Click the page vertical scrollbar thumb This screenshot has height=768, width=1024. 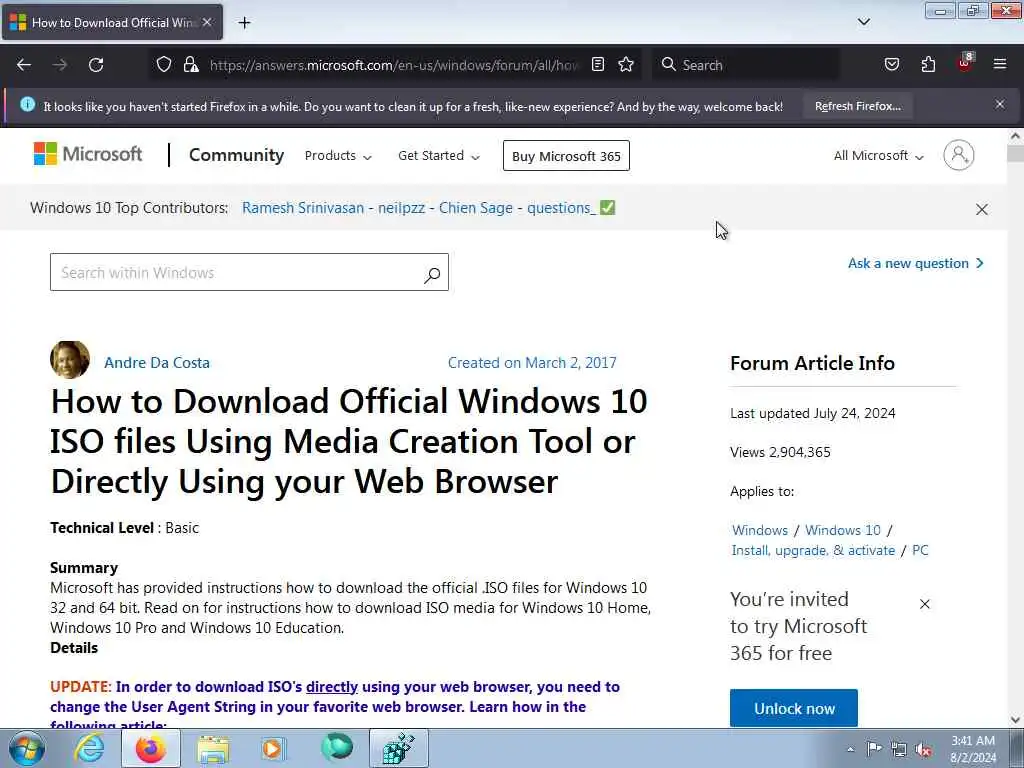[x=1015, y=154]
